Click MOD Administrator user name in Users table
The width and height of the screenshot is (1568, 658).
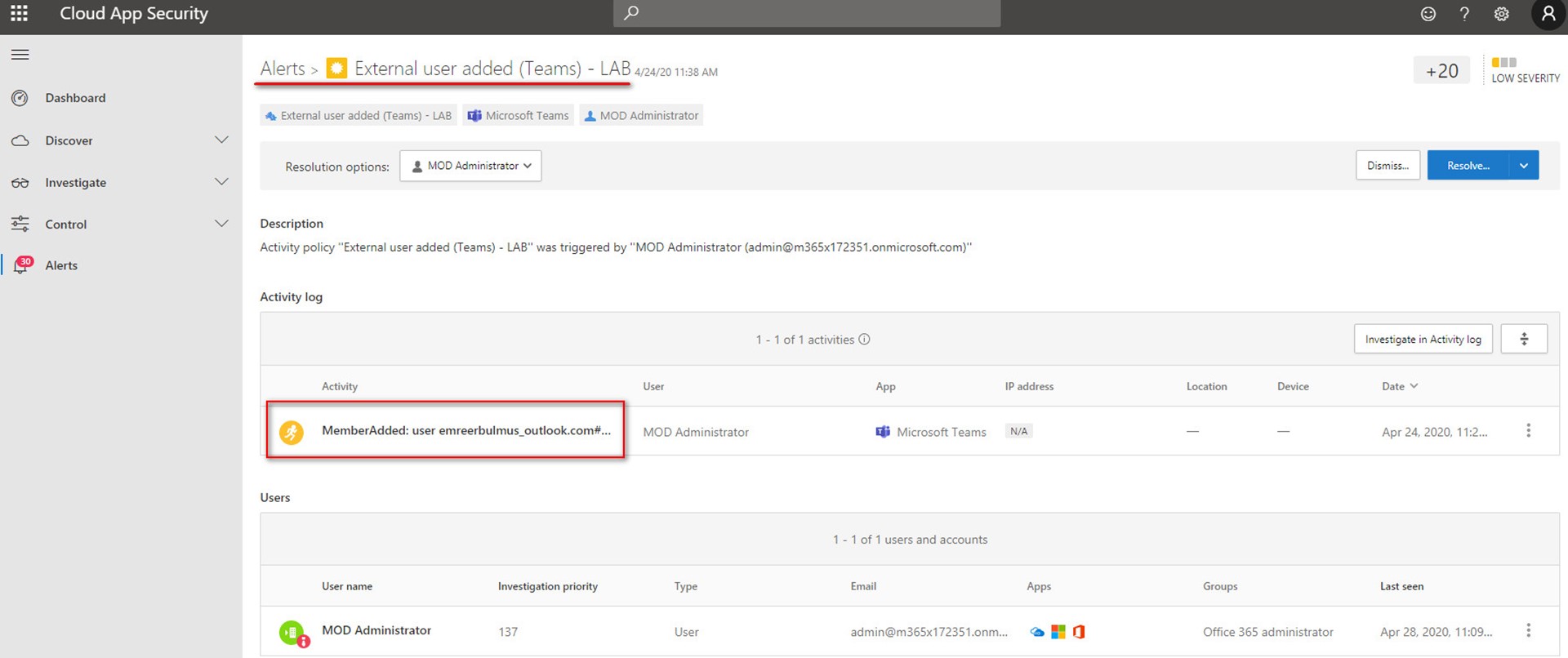tap(376, 630)
